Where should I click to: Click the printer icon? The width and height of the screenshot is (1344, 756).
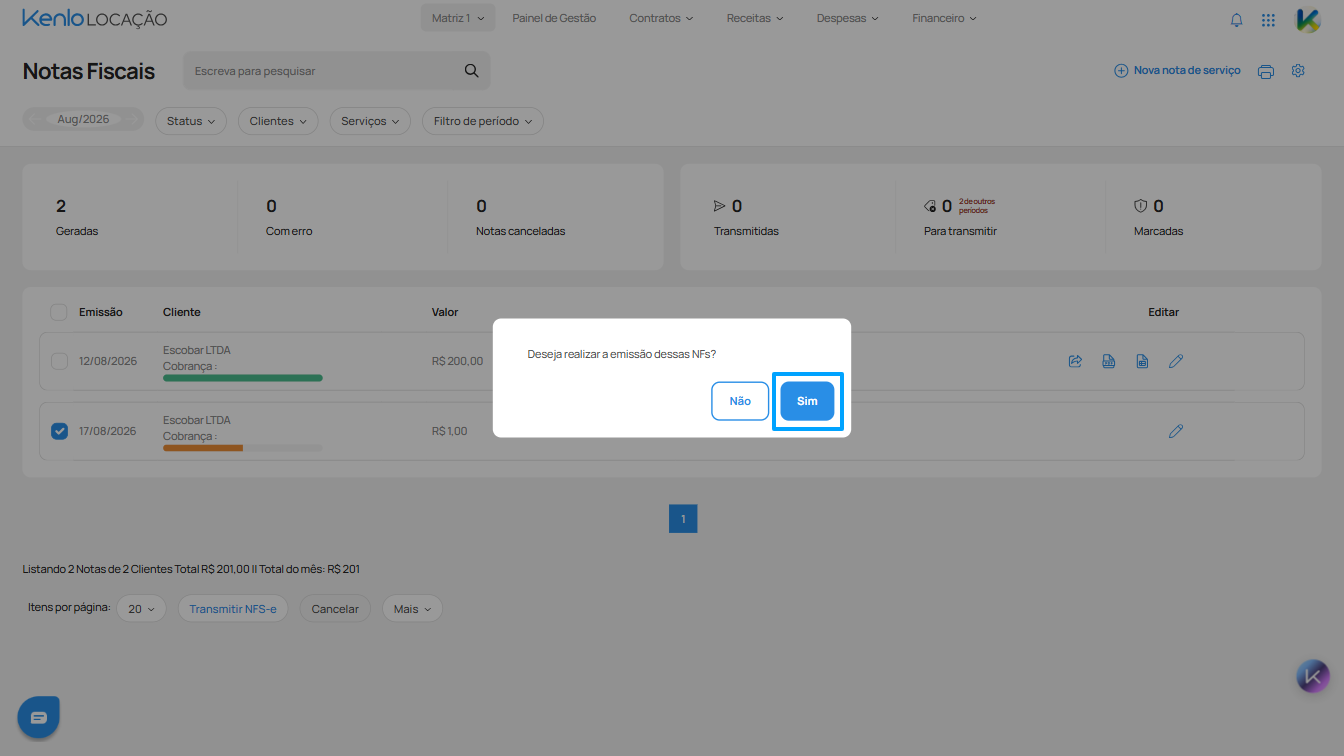(1266, 71)
